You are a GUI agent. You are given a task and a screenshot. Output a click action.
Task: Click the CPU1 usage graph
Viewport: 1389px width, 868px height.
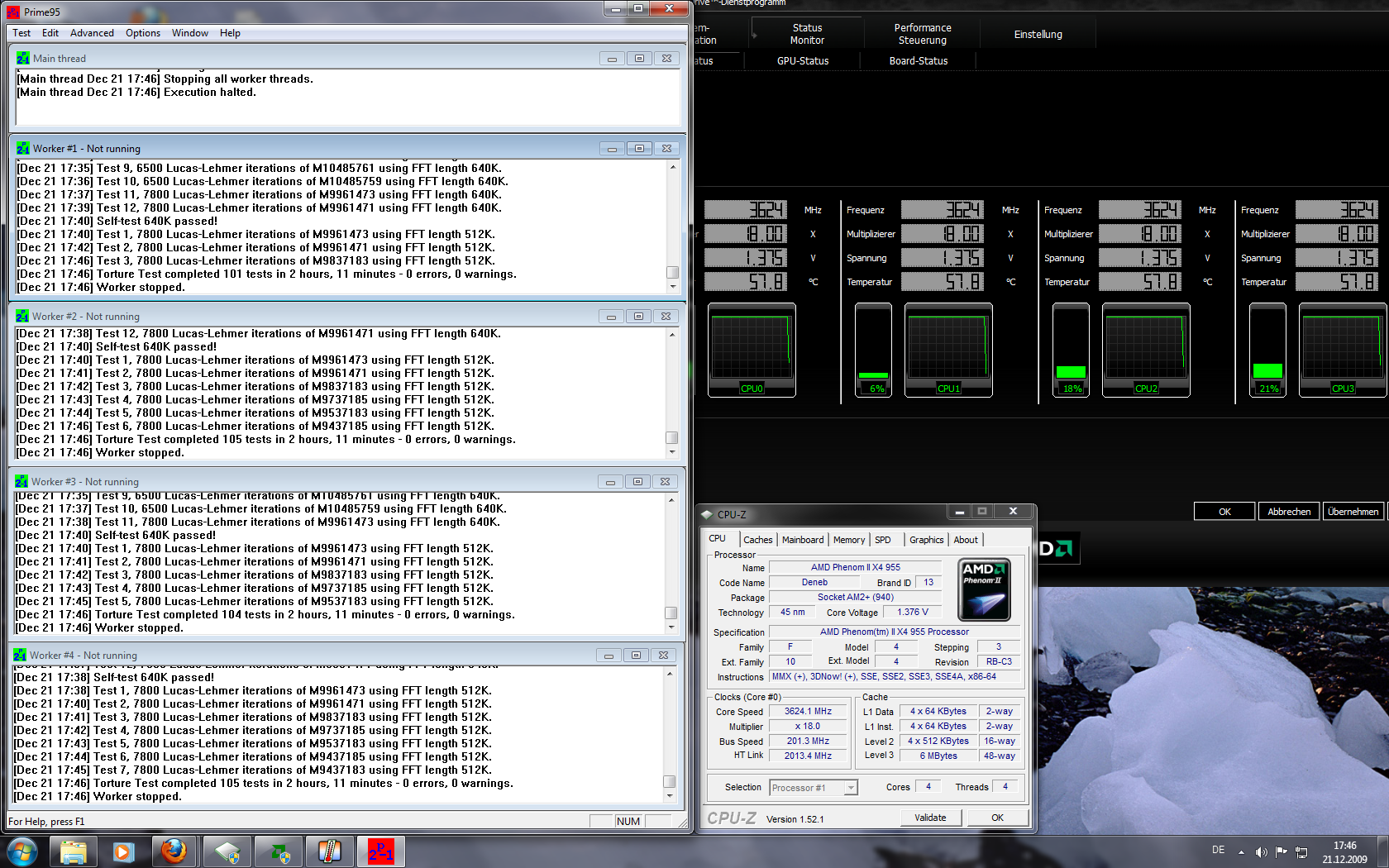[x=948, y=350]
